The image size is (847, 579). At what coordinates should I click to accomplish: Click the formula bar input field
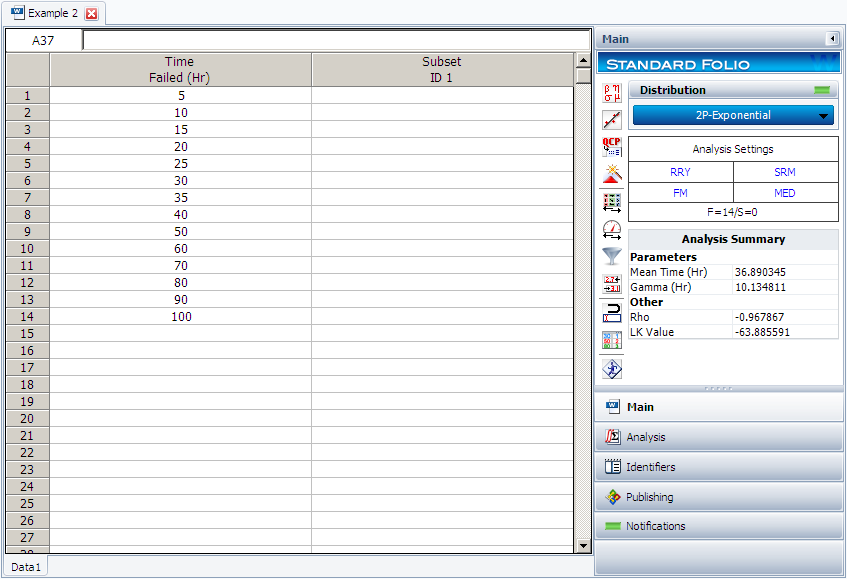(x=336, y=41)
